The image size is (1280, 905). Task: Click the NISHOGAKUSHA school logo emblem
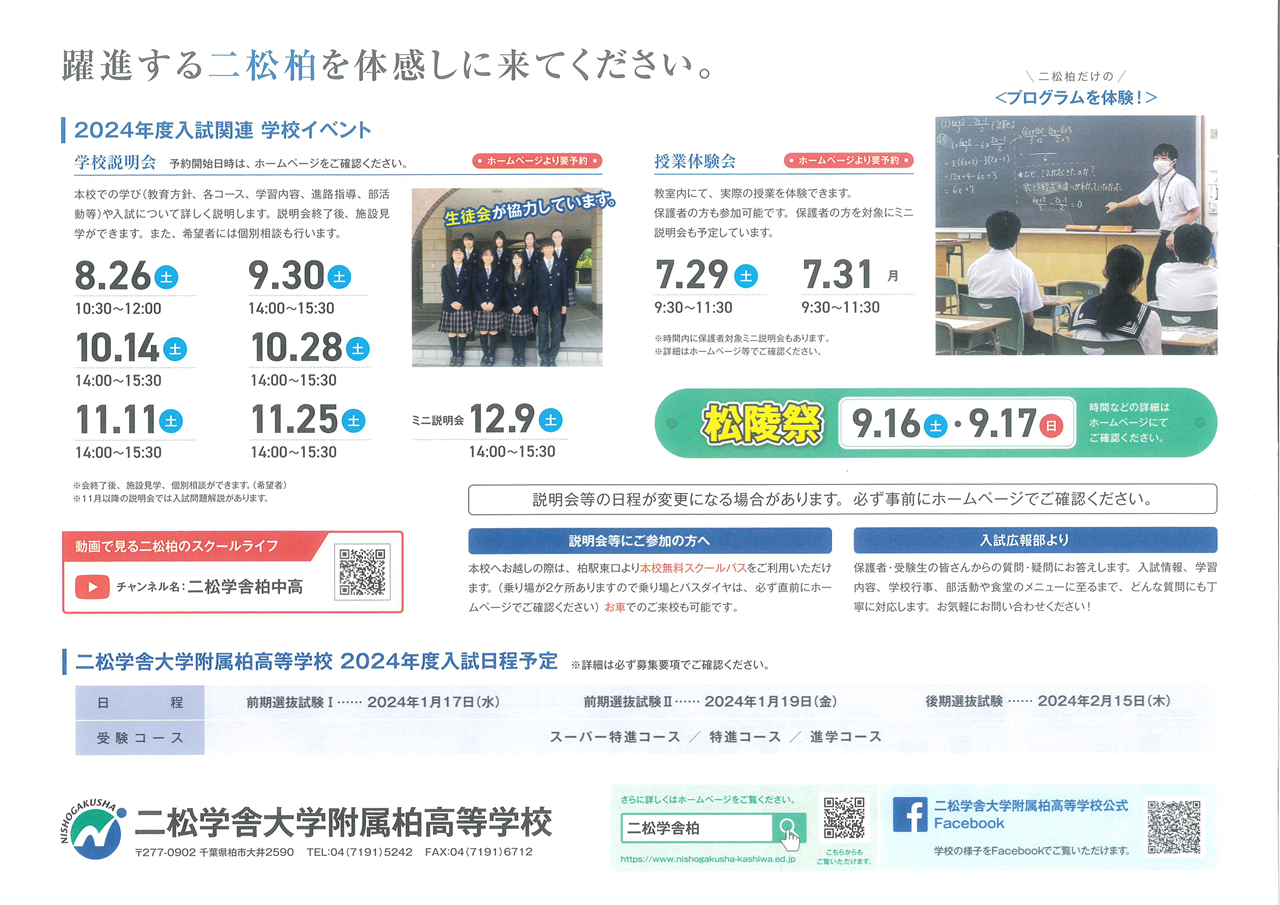tap(93, 827)
